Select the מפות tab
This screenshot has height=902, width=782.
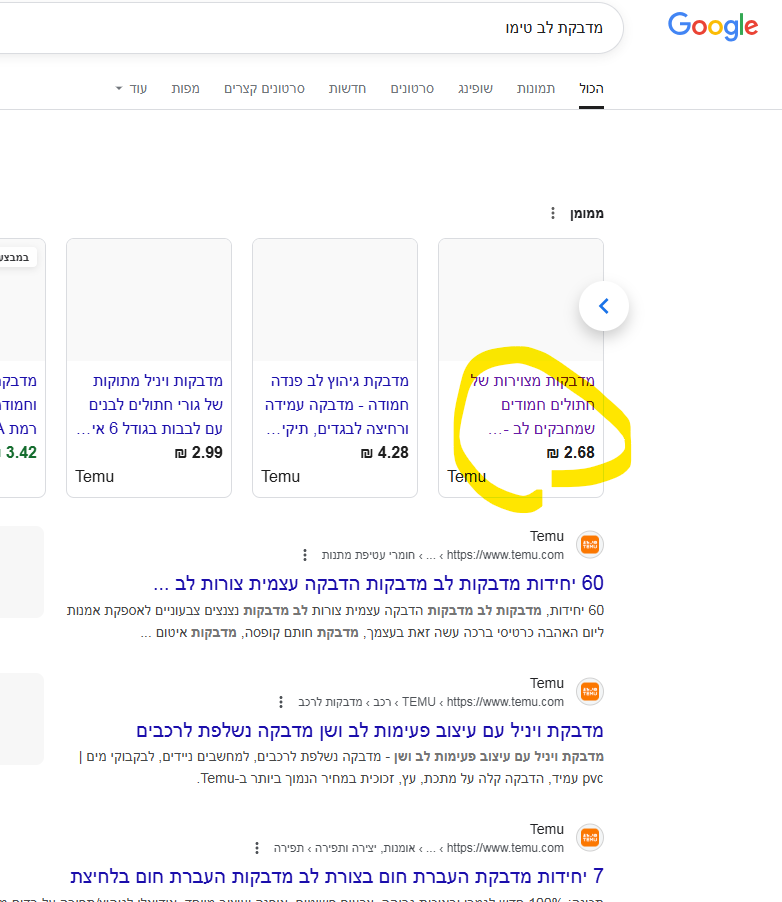[x=185, y=89]
